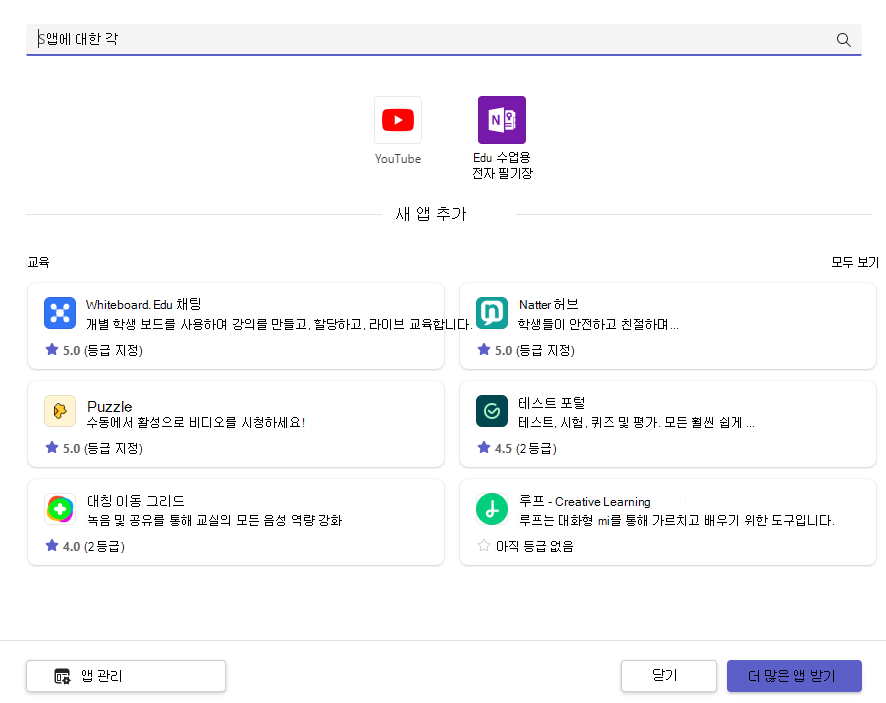Click the 앱 관리 gear icon
Image resolution: width=886 pixels, height=703 pixels.
click(x=62, y=676)
